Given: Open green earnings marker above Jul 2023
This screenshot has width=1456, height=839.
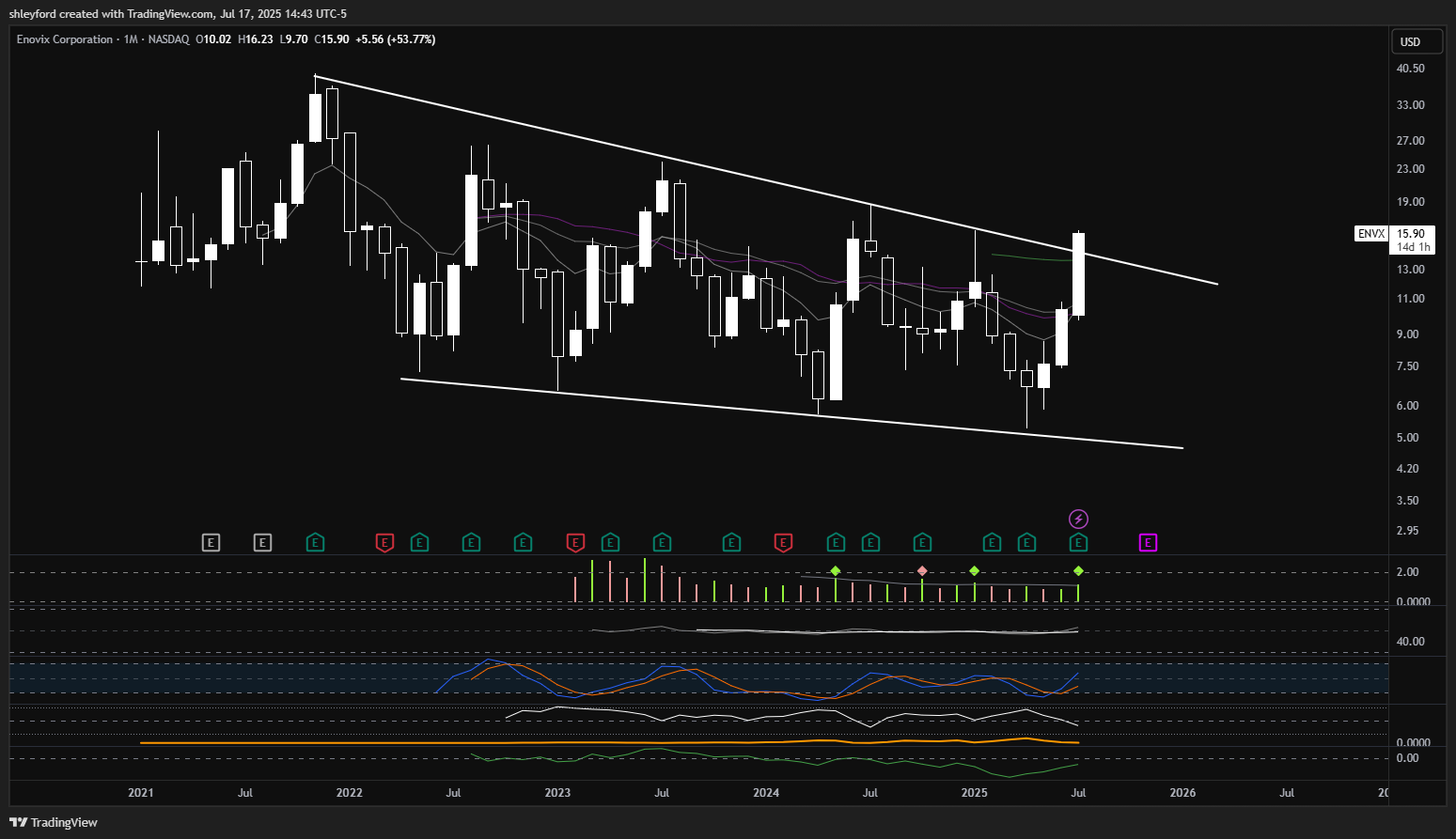Looking at the screenshot, I should [662, 542].
